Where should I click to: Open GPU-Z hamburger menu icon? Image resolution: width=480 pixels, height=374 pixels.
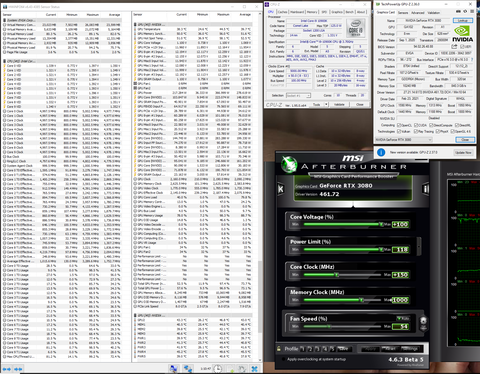coord(472,11)
